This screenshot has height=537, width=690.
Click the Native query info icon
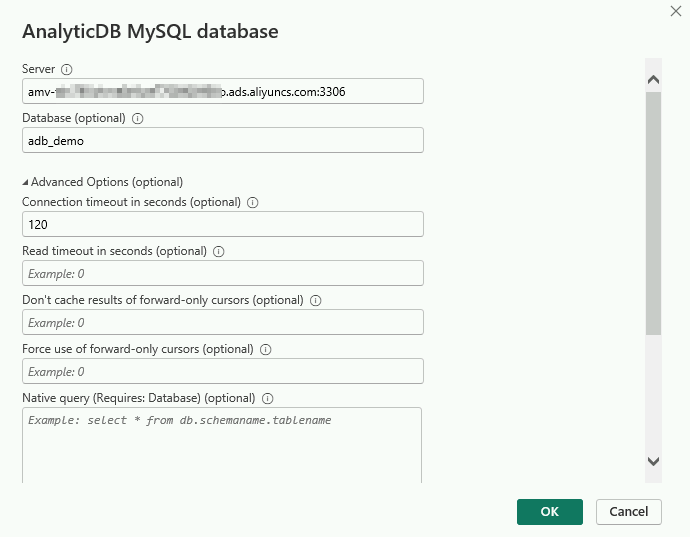point(267,398)
